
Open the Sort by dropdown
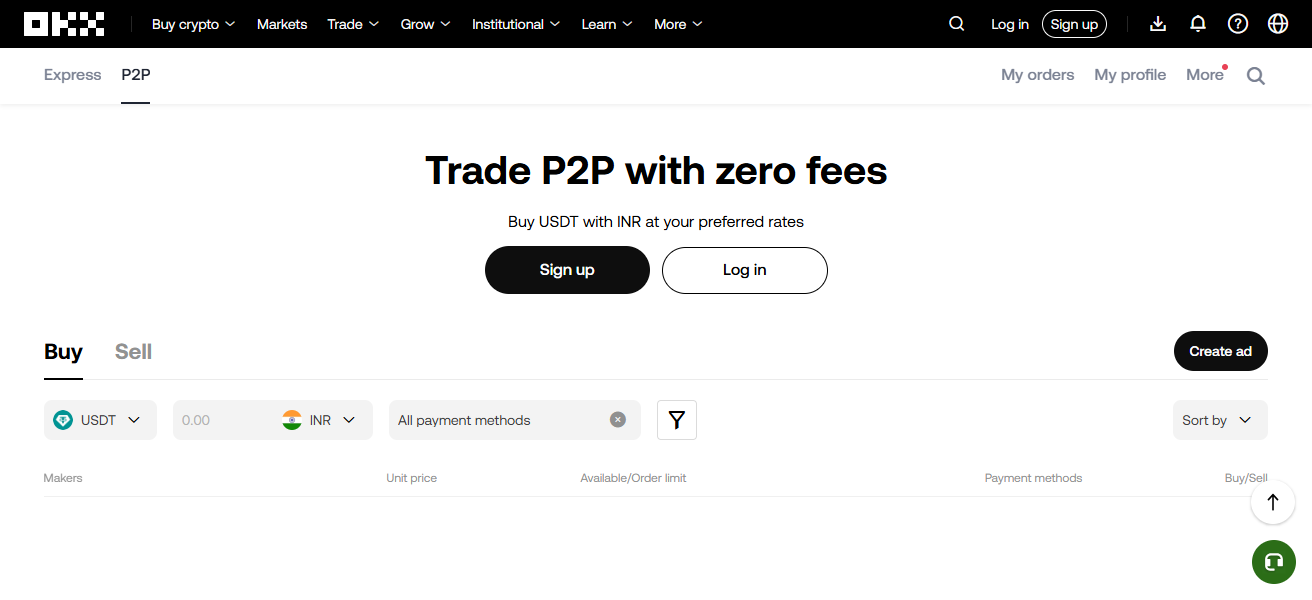pyautogui.click(x=1219, y=420)
